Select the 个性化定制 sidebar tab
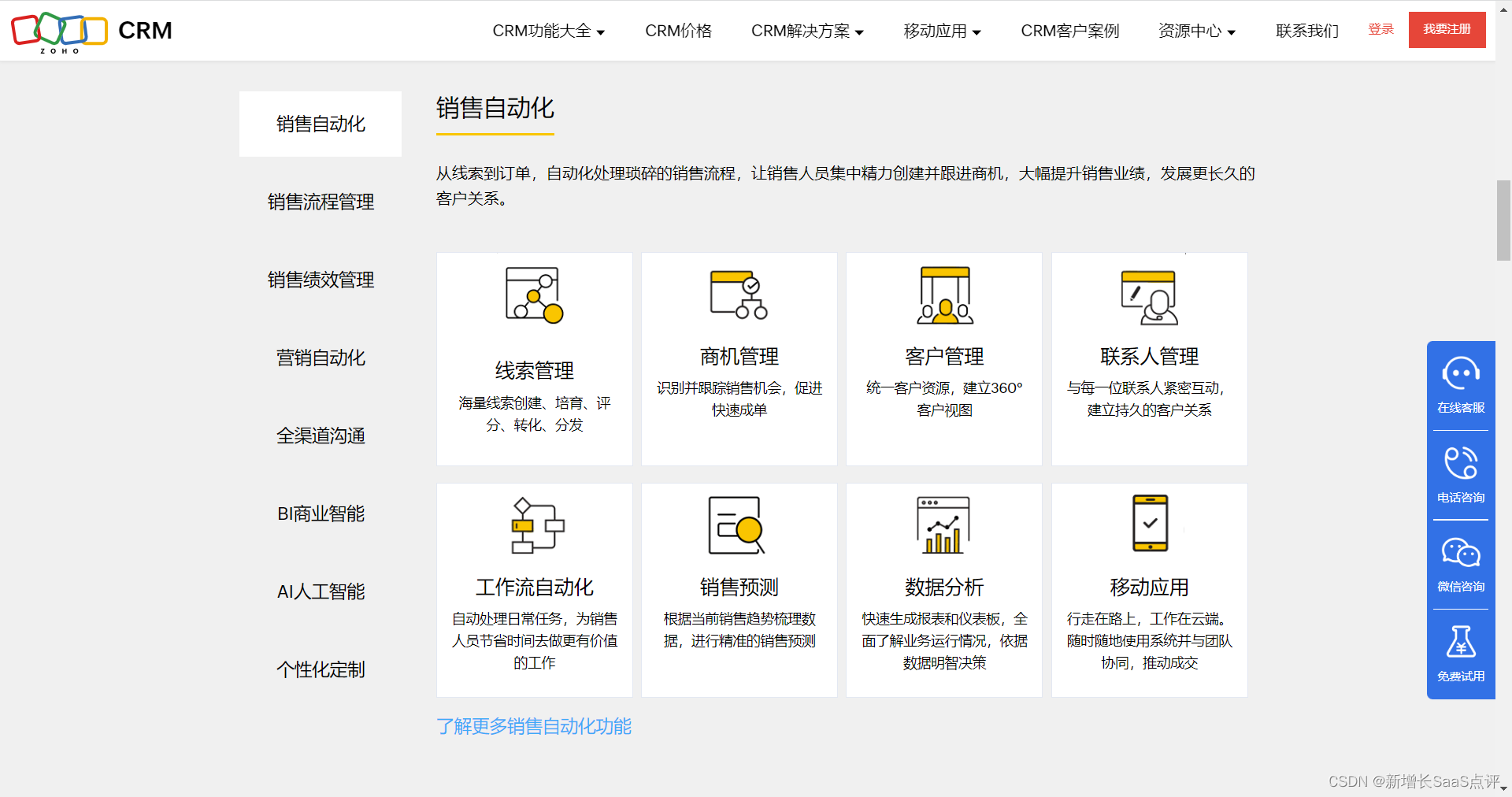Image resolution: width=1512 pixels, height=797 pixels. pyautogui.click(x=321, y=669)
